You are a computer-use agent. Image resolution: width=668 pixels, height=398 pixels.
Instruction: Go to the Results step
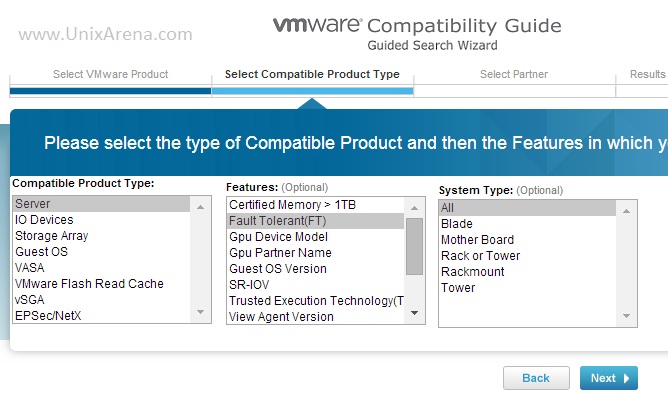point(648,74)
